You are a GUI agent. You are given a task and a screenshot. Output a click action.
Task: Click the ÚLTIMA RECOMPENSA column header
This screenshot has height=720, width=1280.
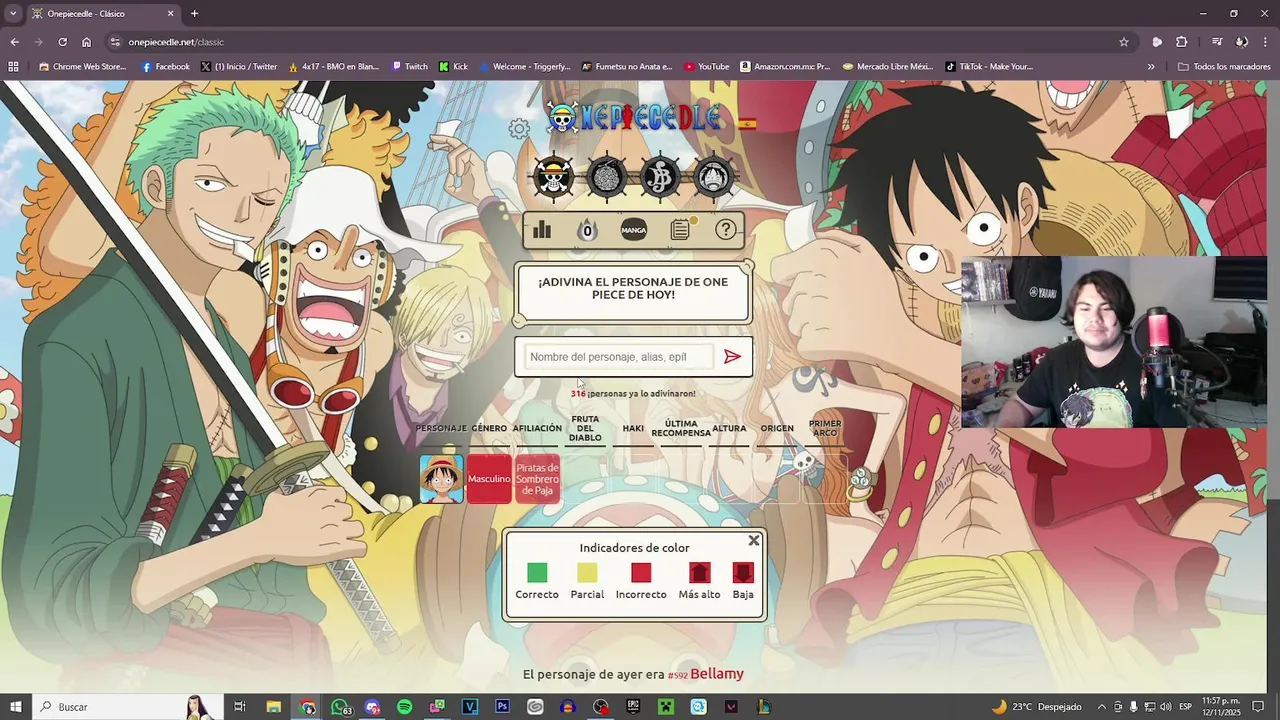(x=681, y=428)
